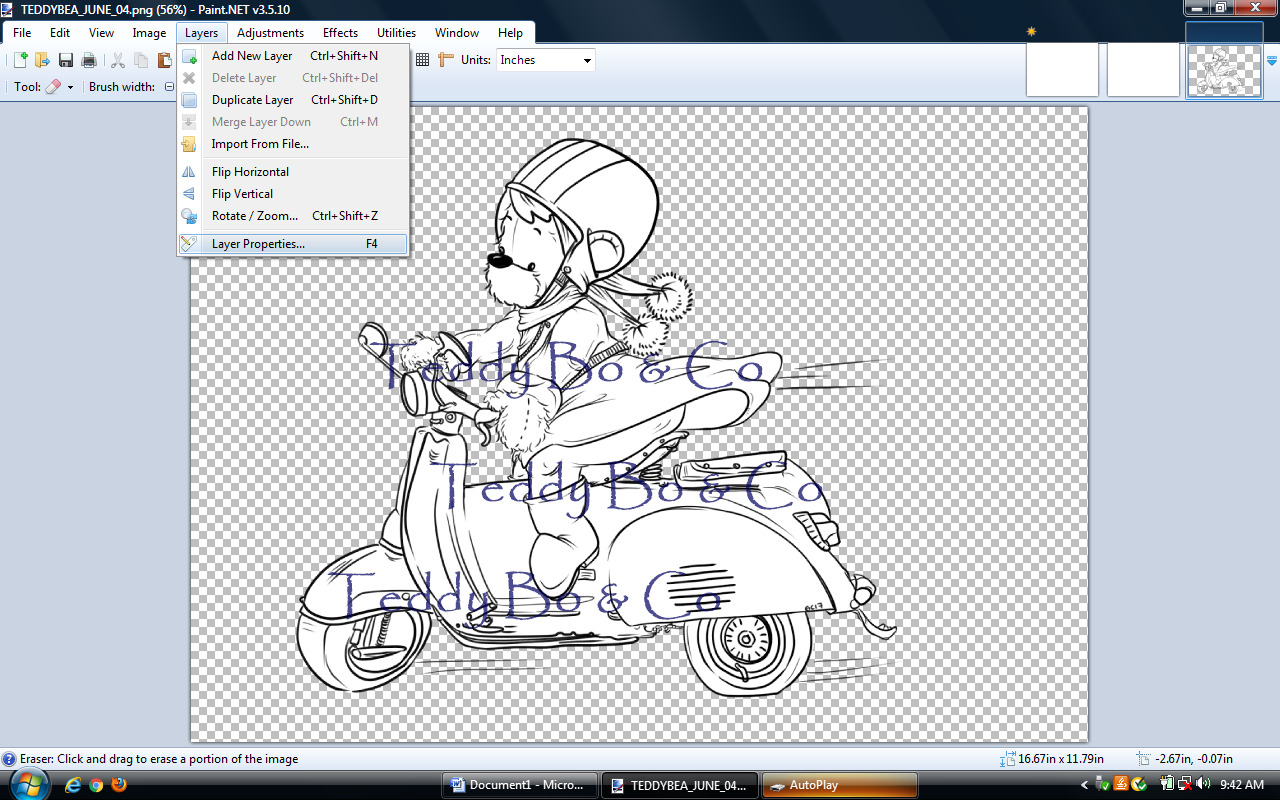Screen dimensions: 1280x800
Task: Click the Open file folder icon
Action: point(42,60)
